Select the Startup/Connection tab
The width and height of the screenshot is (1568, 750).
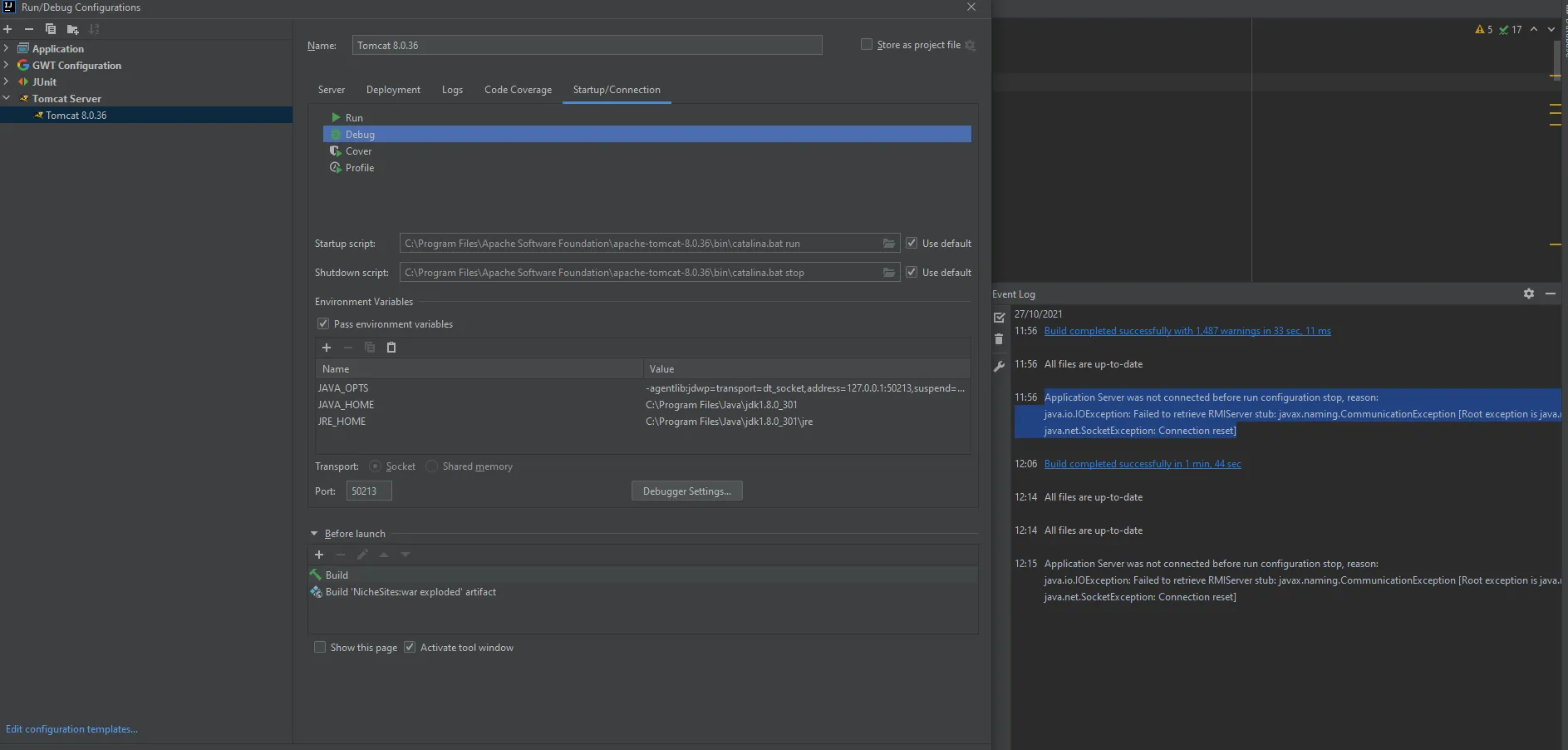(617, 90)
